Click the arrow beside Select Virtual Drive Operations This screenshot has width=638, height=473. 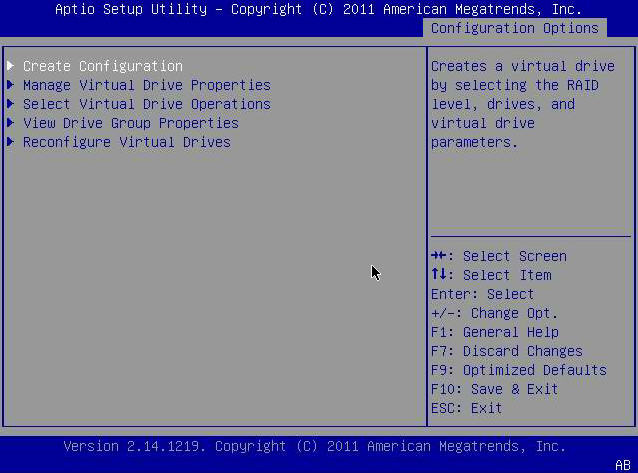[x=11, y=104]
